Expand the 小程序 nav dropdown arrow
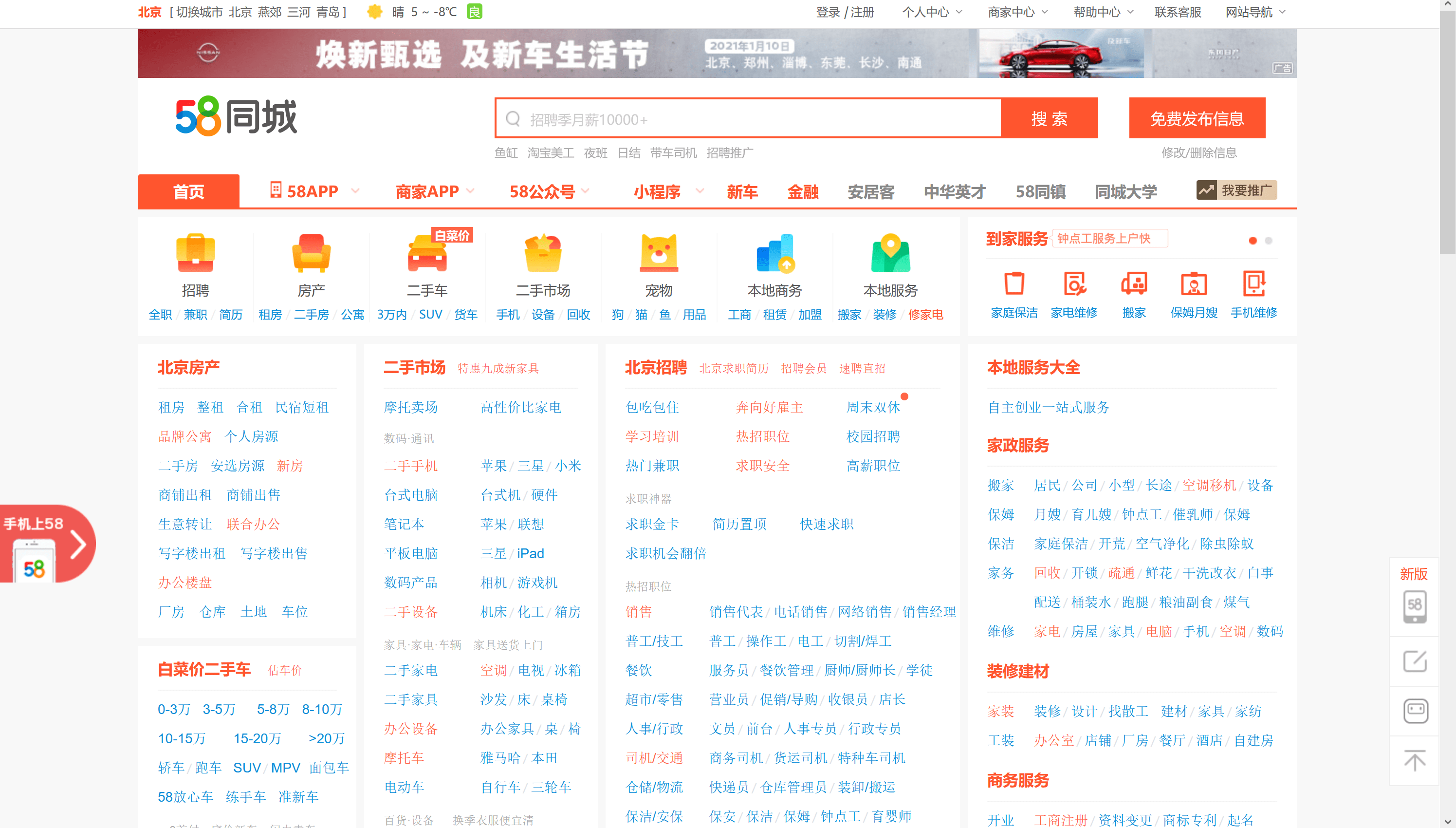 tap(700, 191)
